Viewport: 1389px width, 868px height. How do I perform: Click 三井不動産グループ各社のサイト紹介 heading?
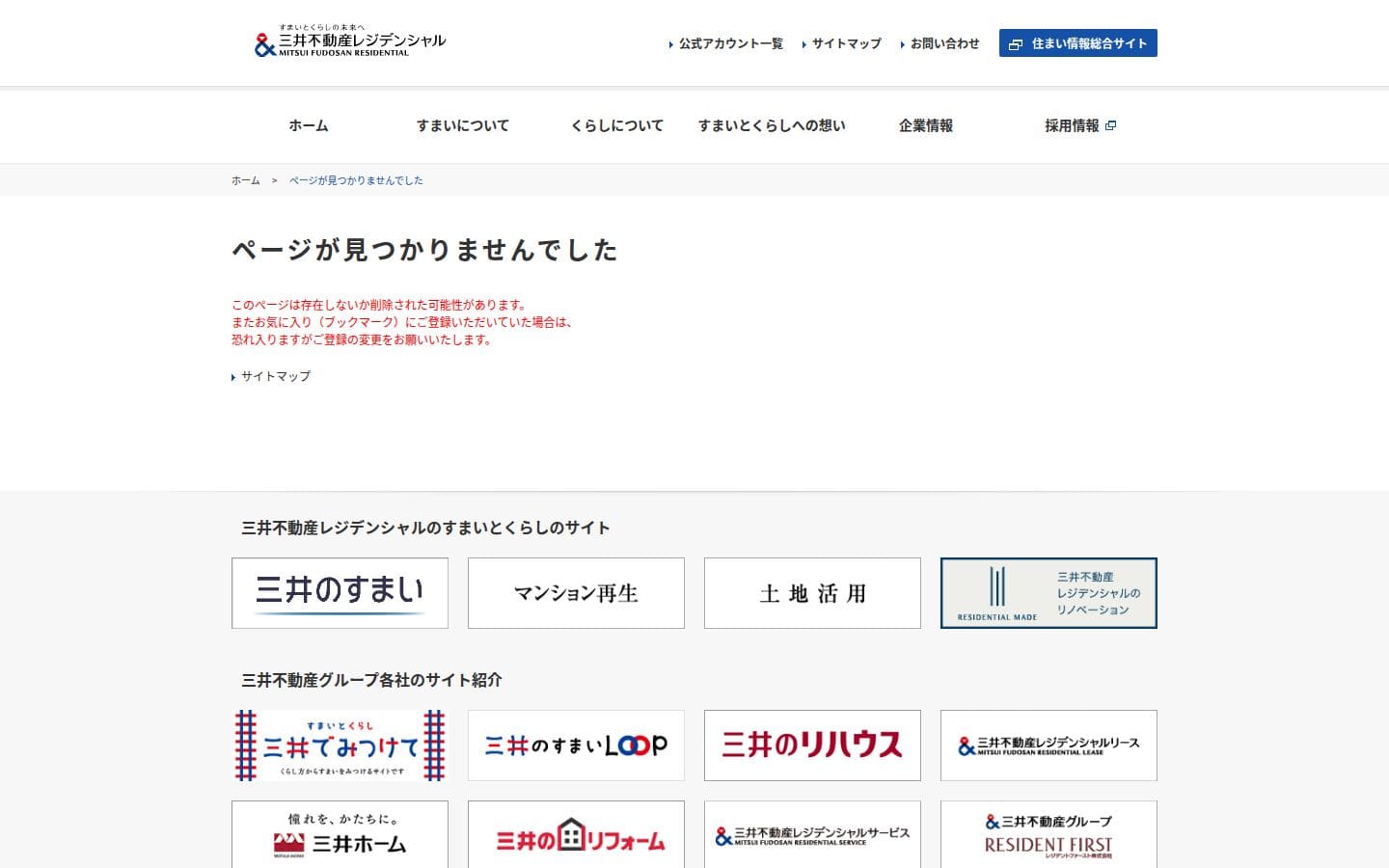371,680
